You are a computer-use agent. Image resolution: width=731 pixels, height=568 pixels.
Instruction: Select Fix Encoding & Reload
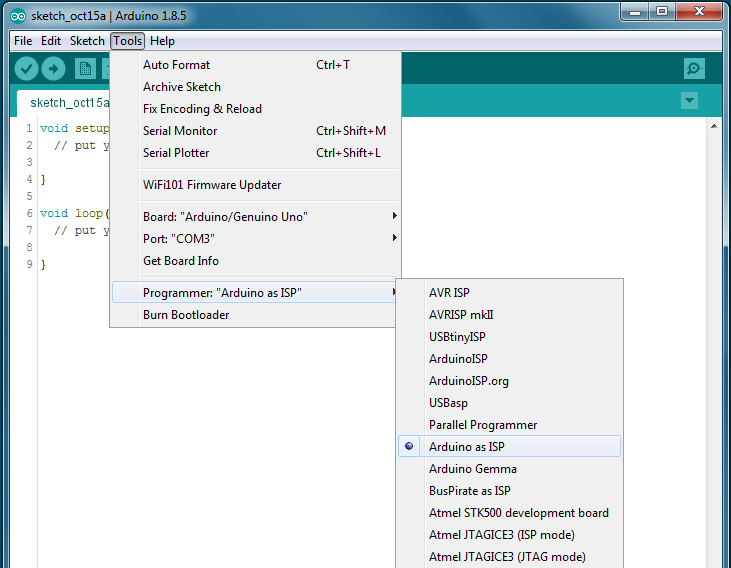pos(255,109)
